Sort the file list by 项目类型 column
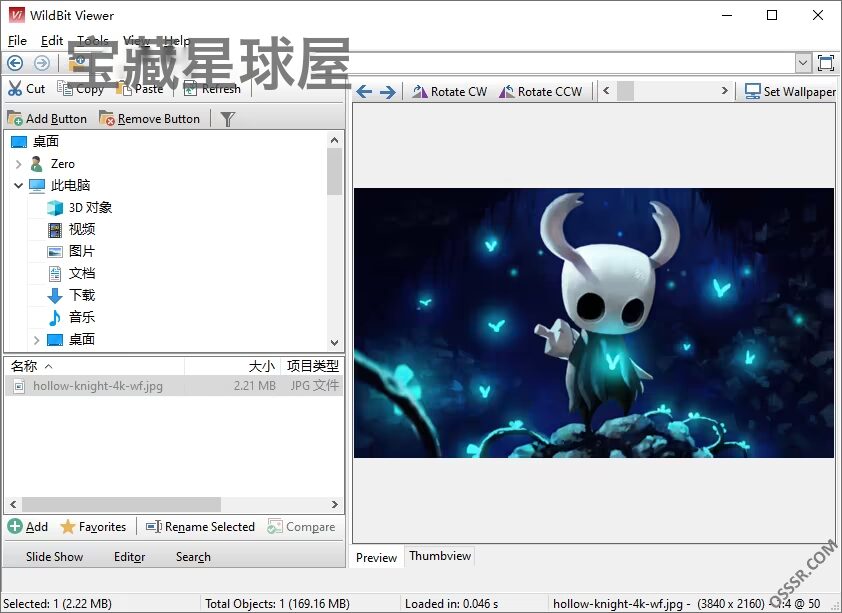 (313, 366)
